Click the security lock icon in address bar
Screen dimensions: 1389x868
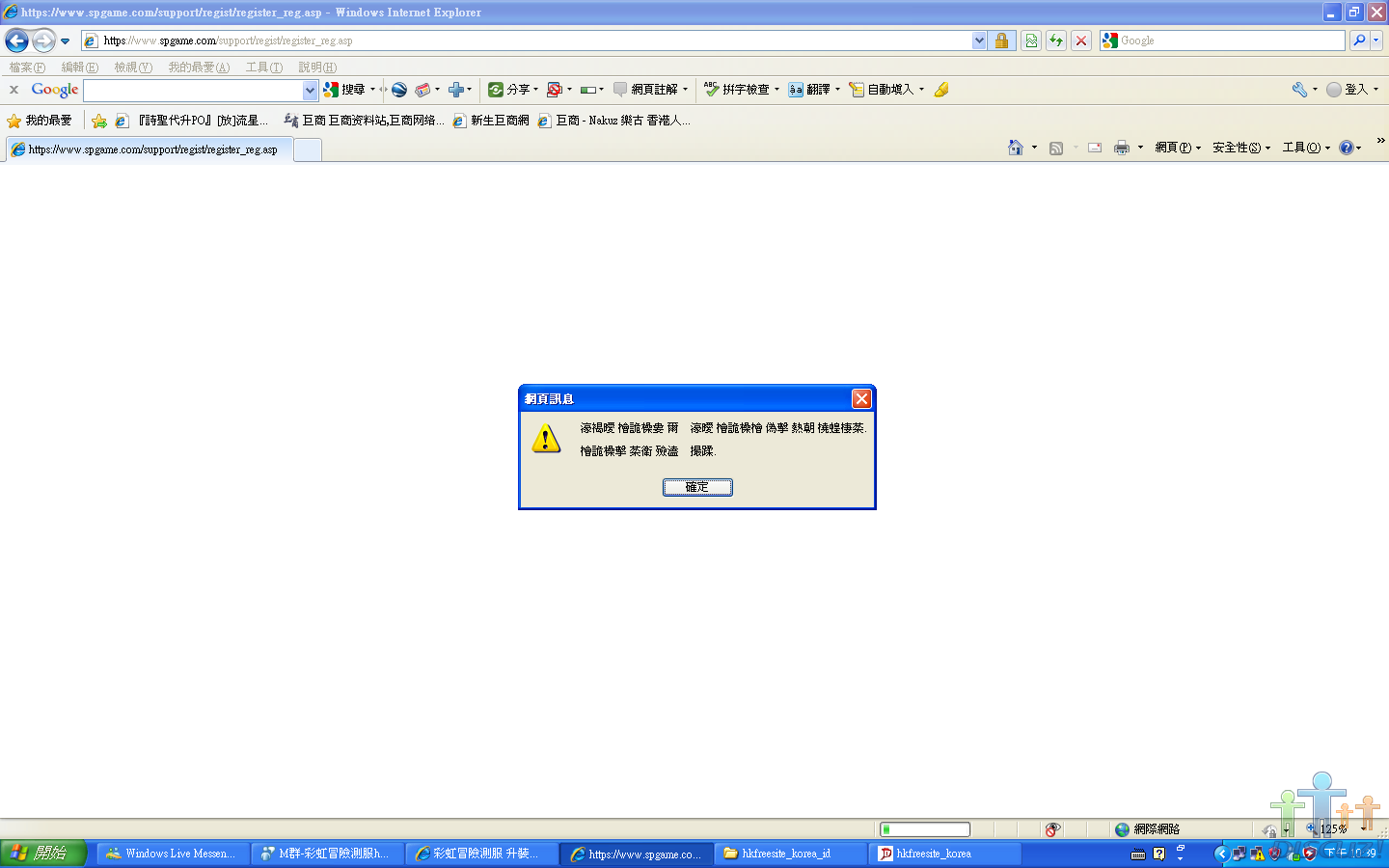coord(1001,41)
